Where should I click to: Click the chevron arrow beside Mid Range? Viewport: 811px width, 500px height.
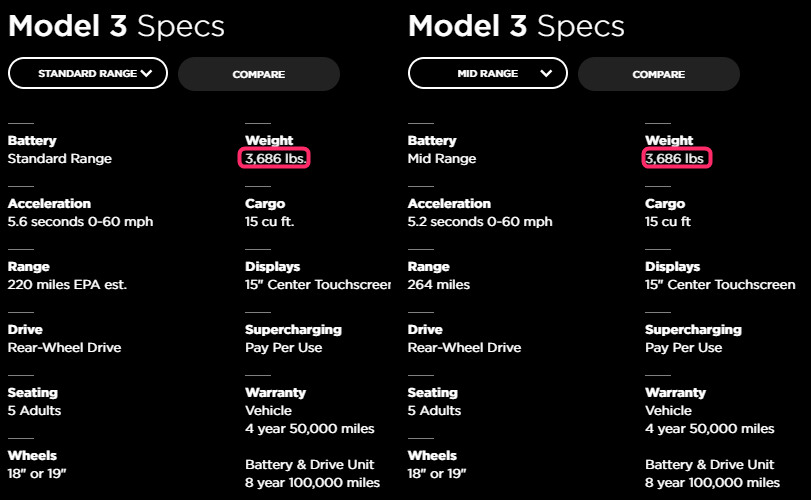coord(546,73)
